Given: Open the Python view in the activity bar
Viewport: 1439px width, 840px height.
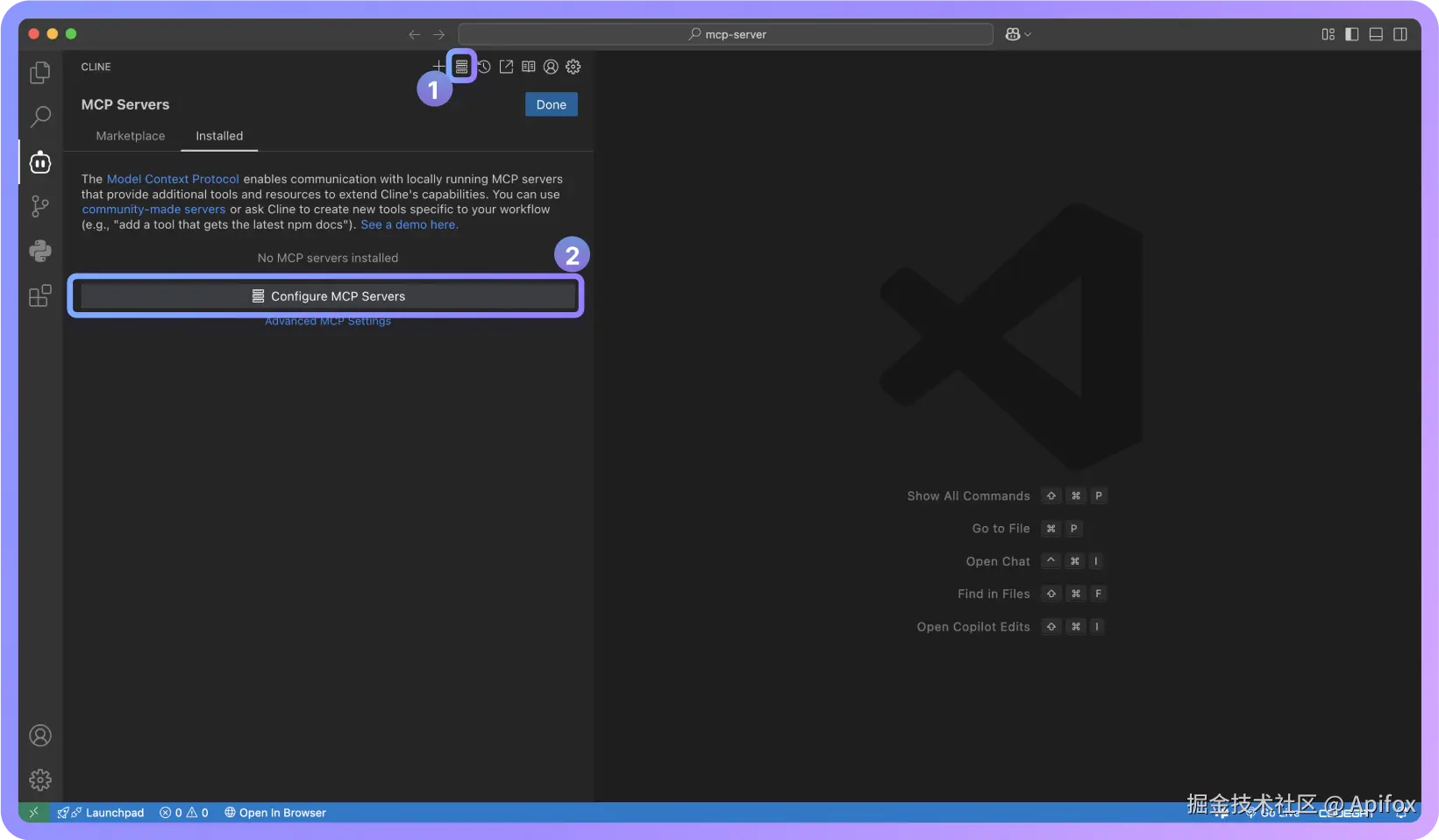Looking at the screenshot, I should pyautogui.click(x=40, y=251).
